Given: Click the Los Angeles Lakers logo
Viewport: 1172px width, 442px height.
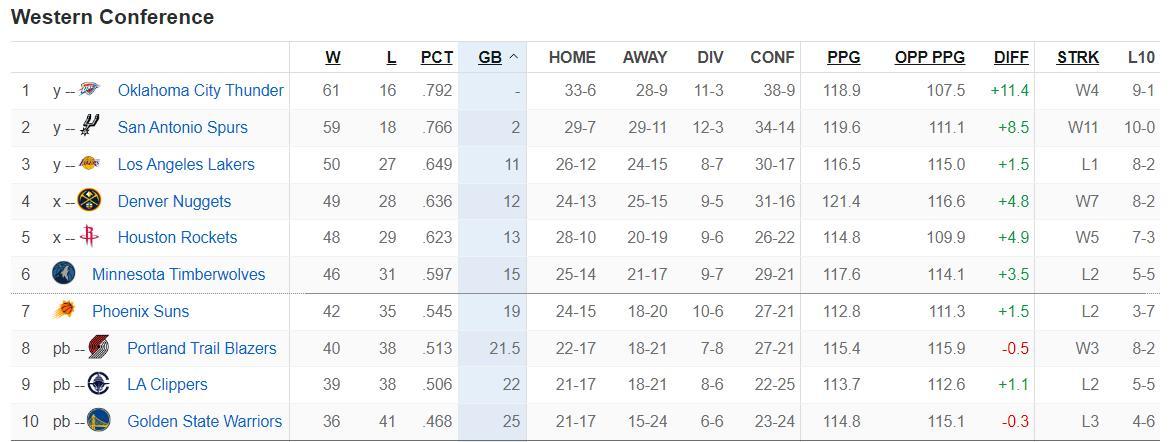Looking at the screenshot, I should coord(89,164).
